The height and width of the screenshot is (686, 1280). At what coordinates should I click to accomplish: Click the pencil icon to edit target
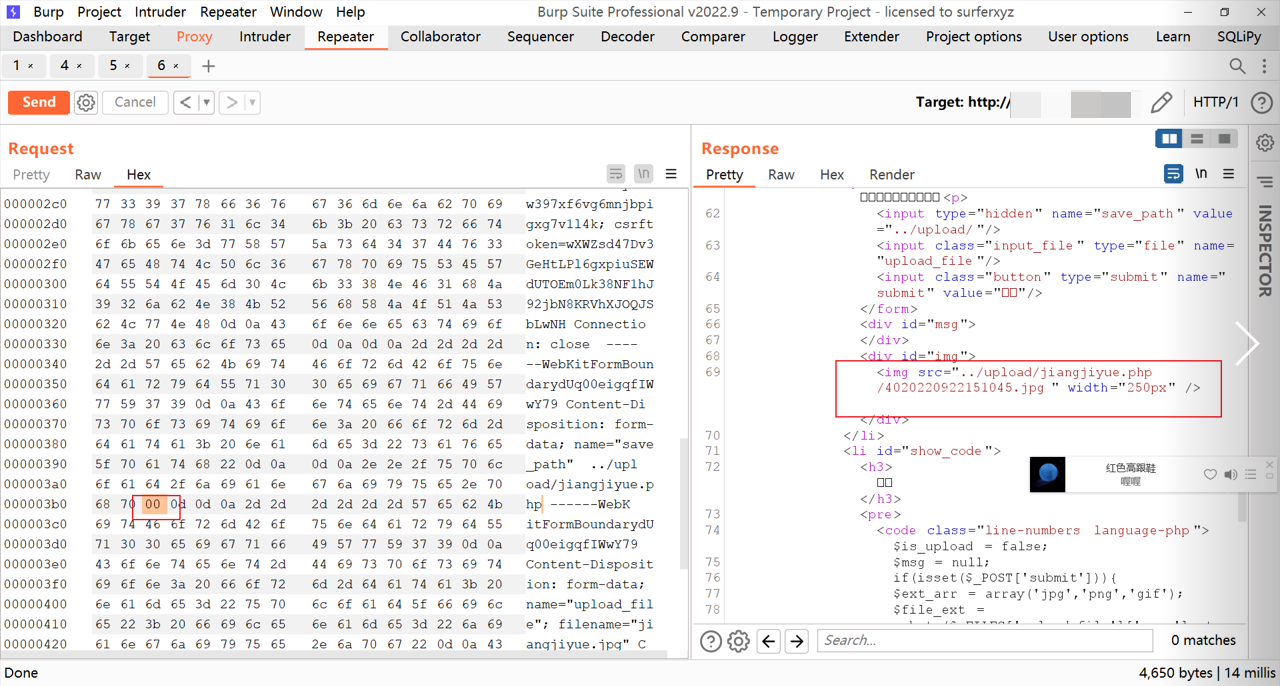1161,102
